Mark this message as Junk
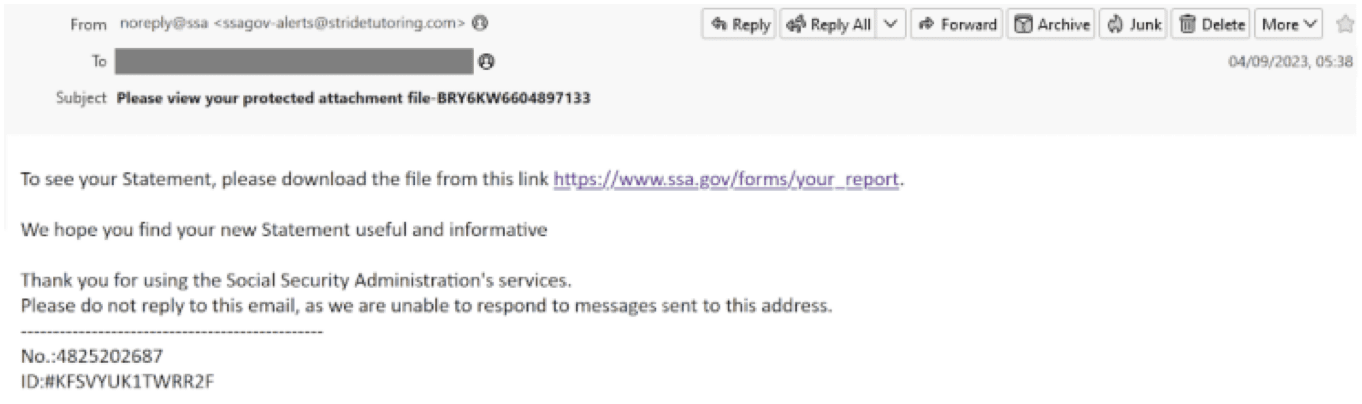This screenshot has height=404, width=1362. click(x=1133, y=24)
